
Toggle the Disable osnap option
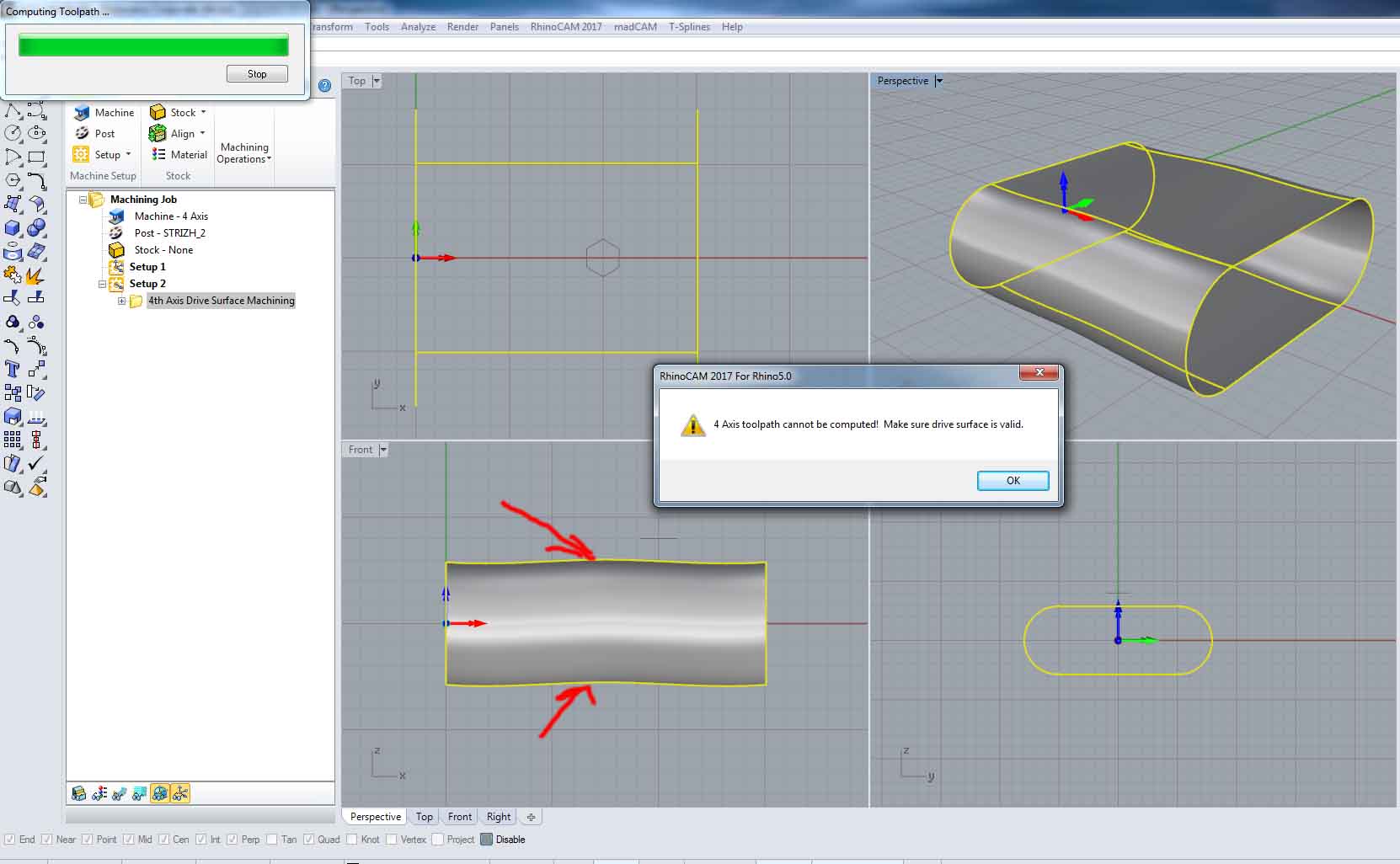[x=487, y=840]
